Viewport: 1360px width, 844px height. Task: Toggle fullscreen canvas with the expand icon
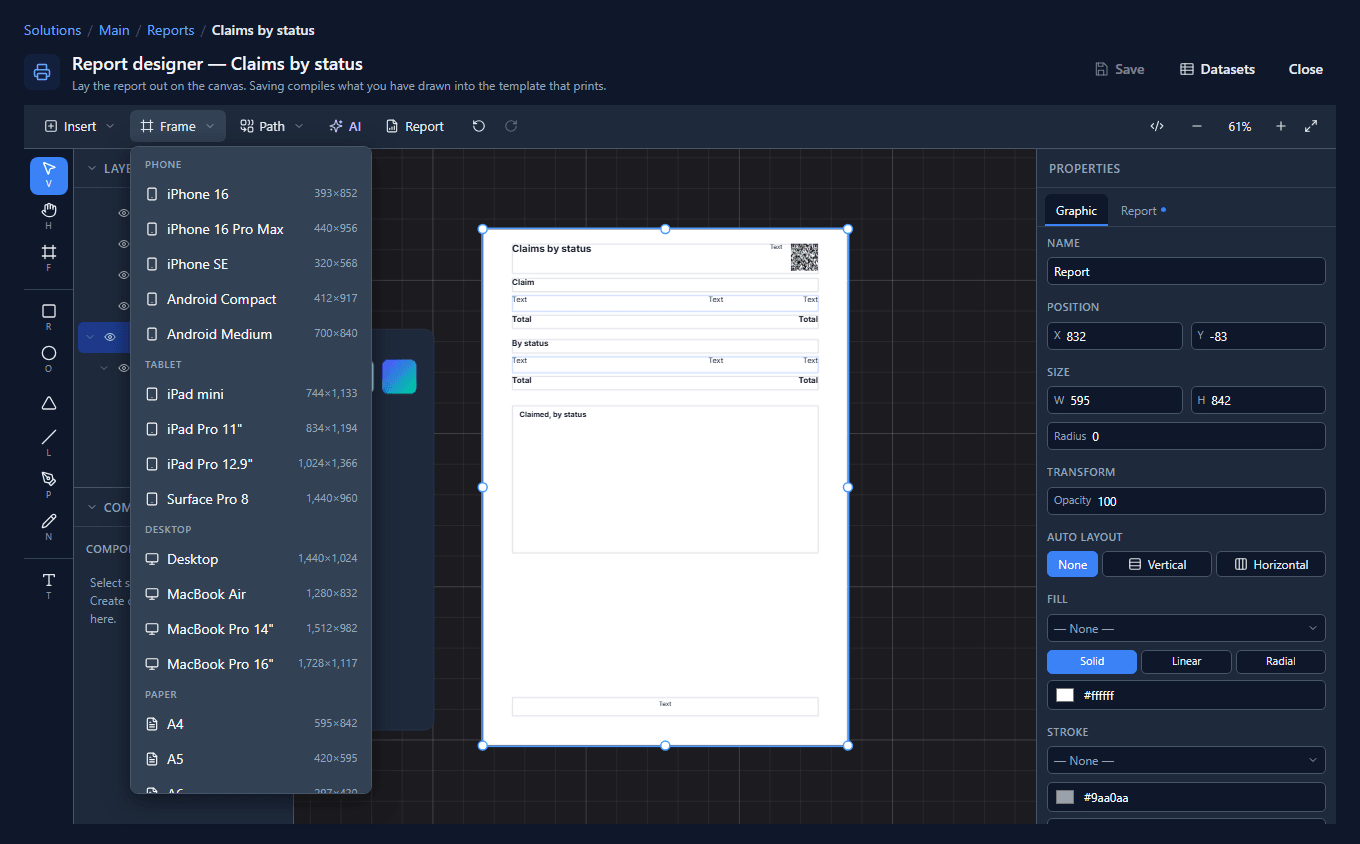[1311, 126]
